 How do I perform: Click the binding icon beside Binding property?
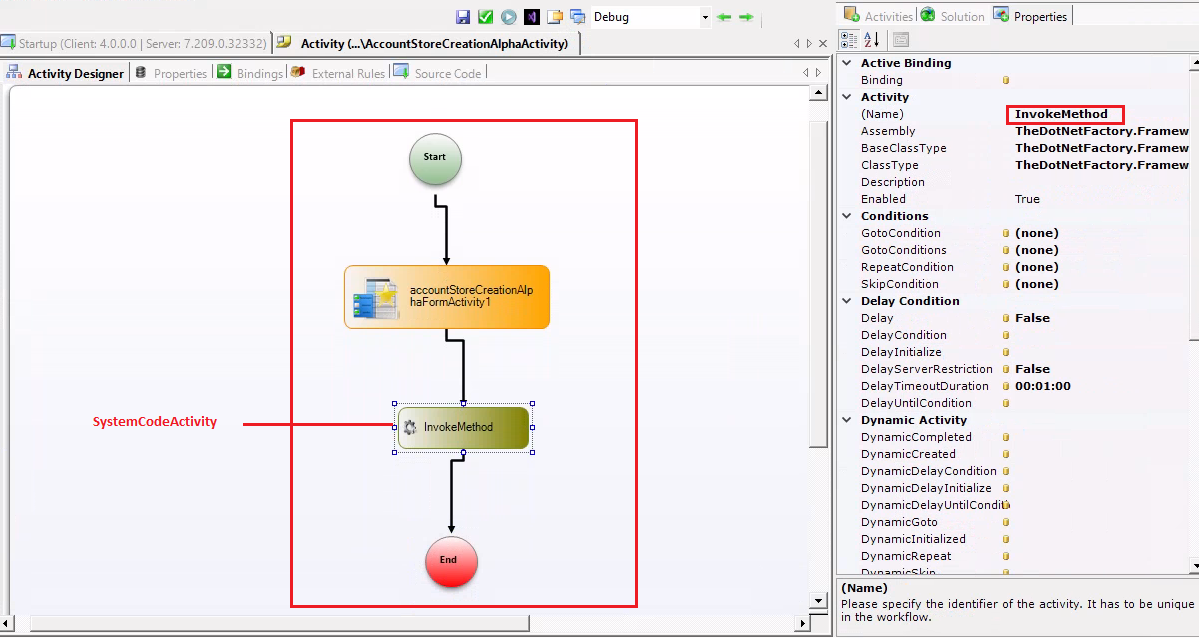(x=1006, y=80)
